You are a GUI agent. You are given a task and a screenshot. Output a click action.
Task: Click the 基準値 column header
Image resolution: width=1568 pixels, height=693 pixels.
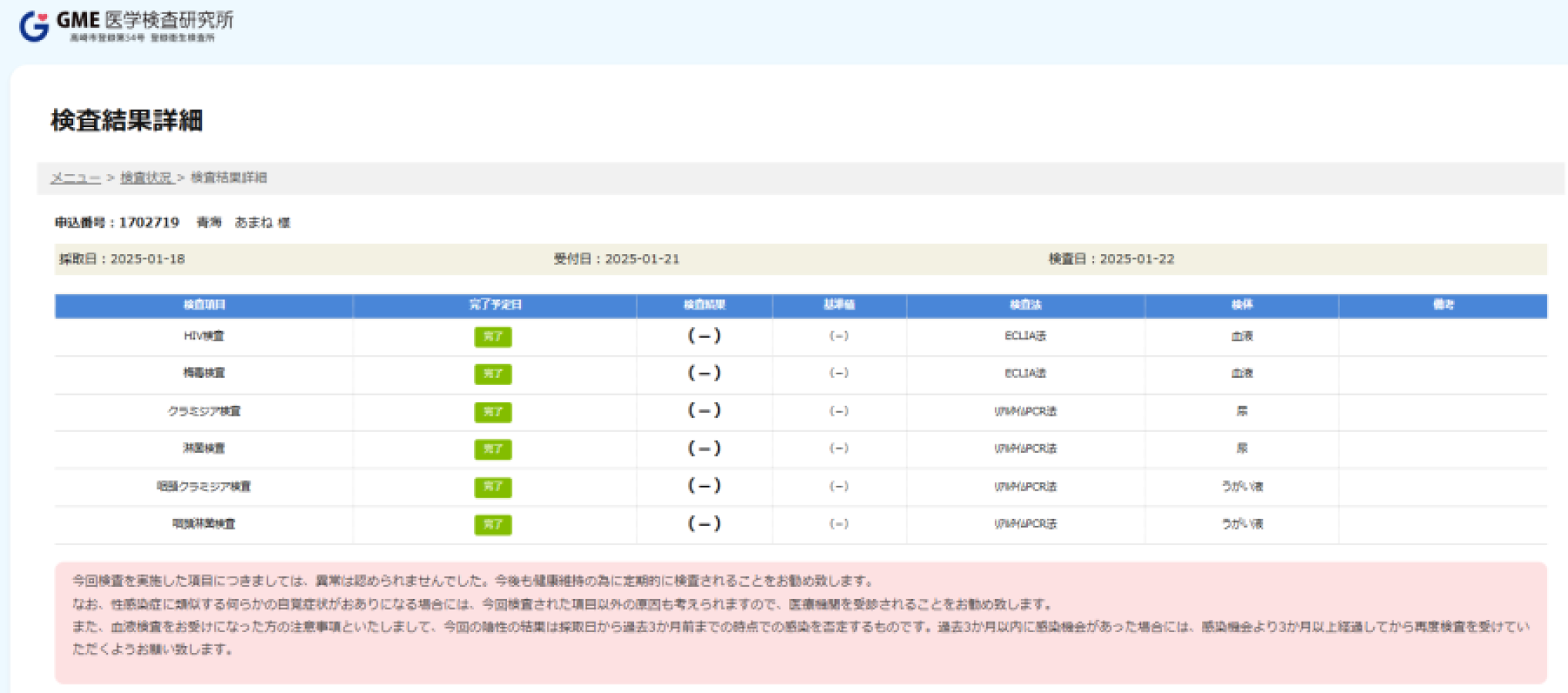coord(839,305)
